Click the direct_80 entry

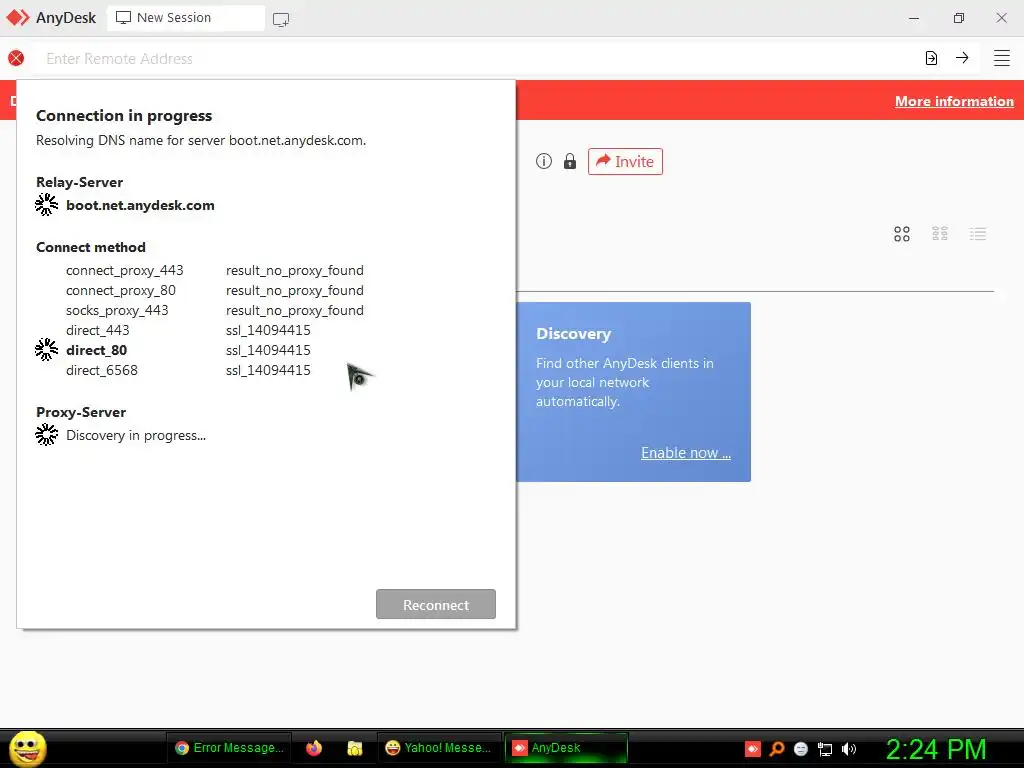click(x=97, y=350)
